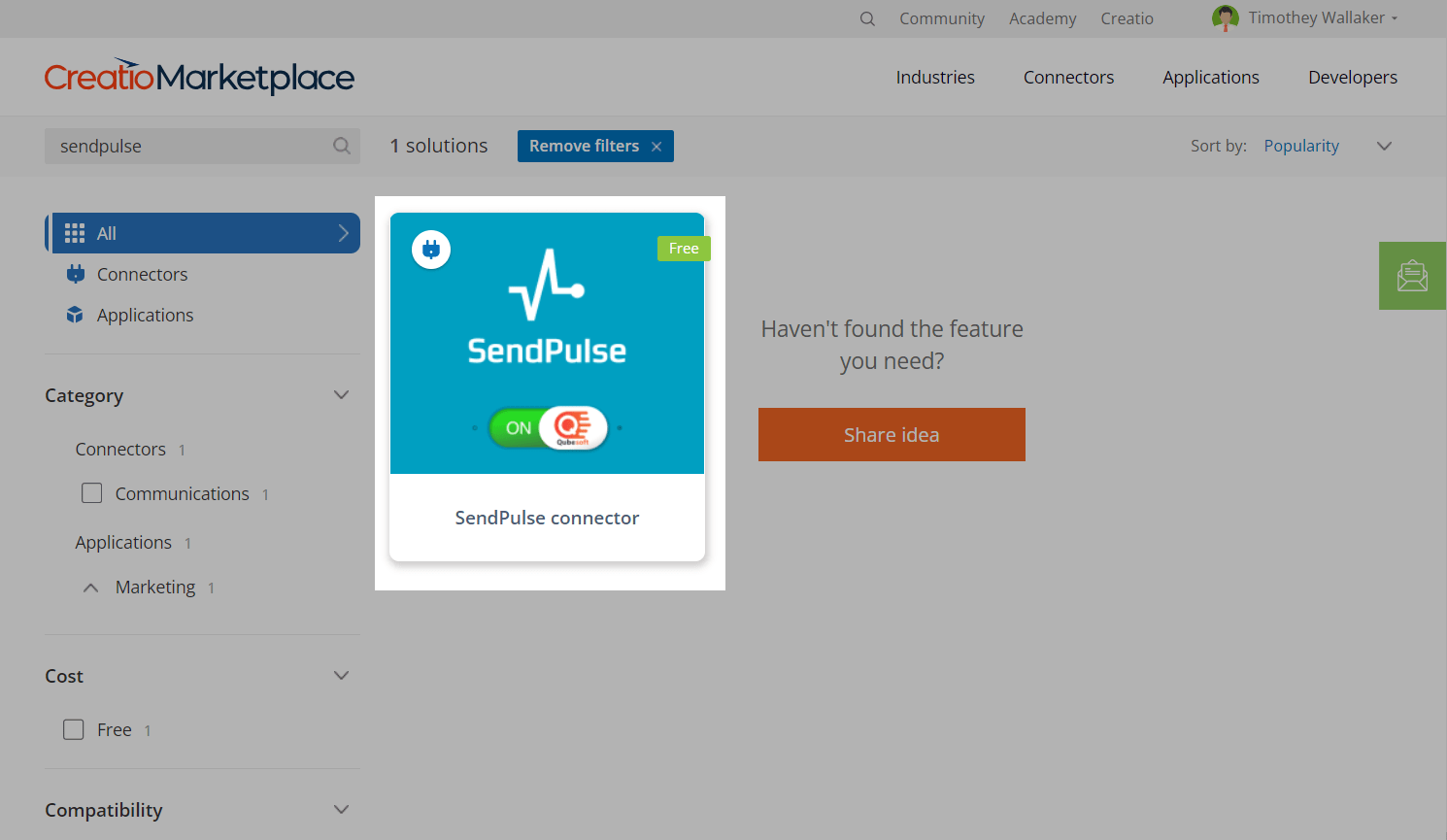Viewport: 1447px width, 840px height.
Task: Click the connector plug badge on the SendPulse card
Action: (x=431, y=250)
